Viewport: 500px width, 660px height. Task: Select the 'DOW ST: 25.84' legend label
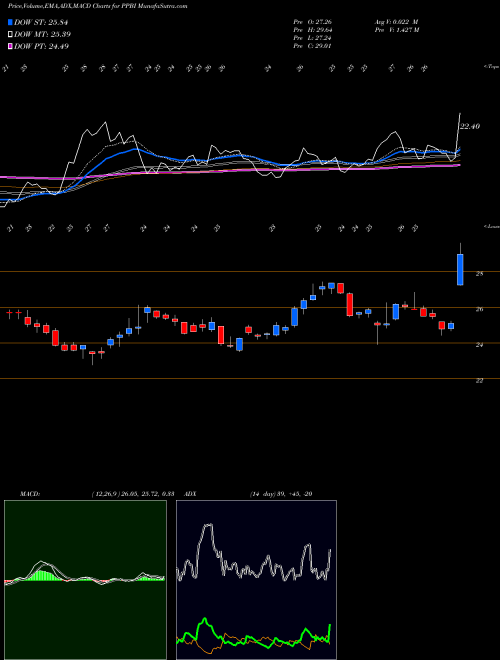pos(41,22)
